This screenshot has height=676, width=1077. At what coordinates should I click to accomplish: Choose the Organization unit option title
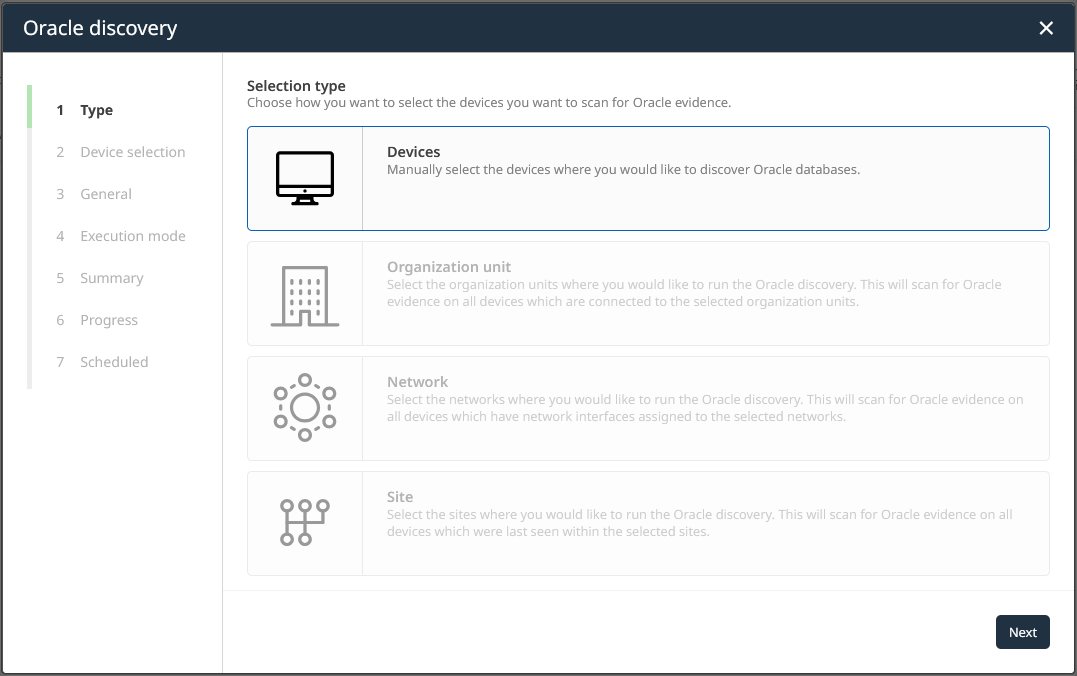tap(449, 267)
